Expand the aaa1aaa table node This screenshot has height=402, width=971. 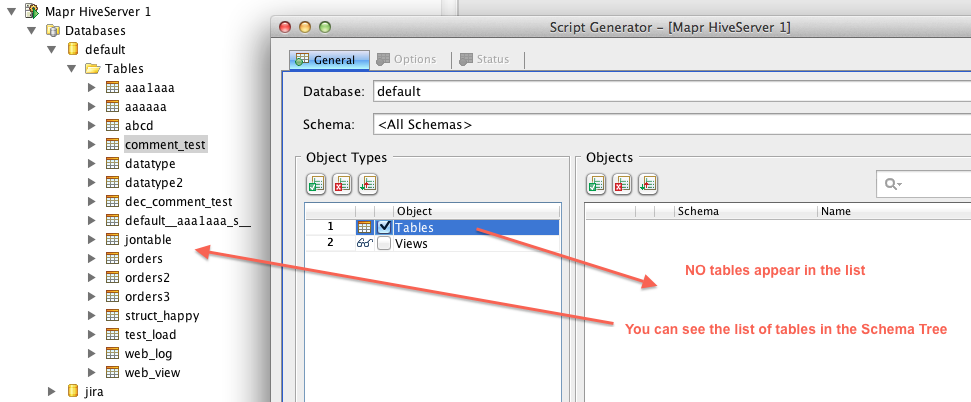pos(92,87)
